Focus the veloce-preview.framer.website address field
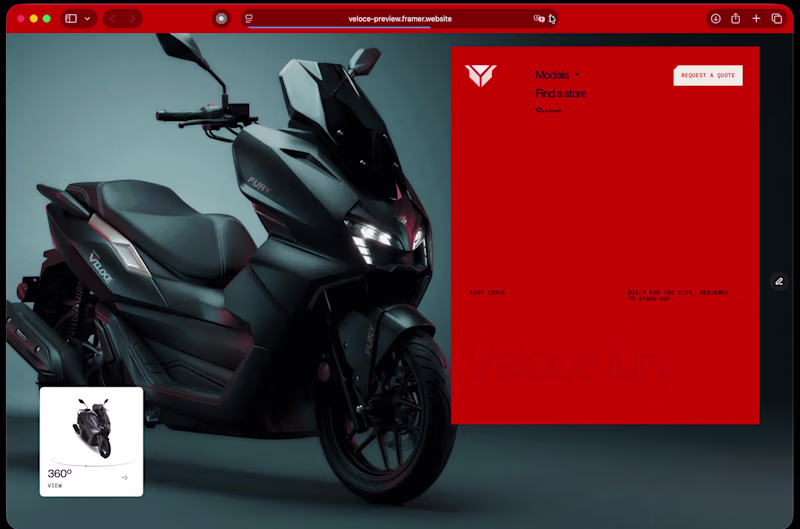Image resolution: width=800 pixels, height=529 pixels. pyautogui.click(x=399, y=19)
